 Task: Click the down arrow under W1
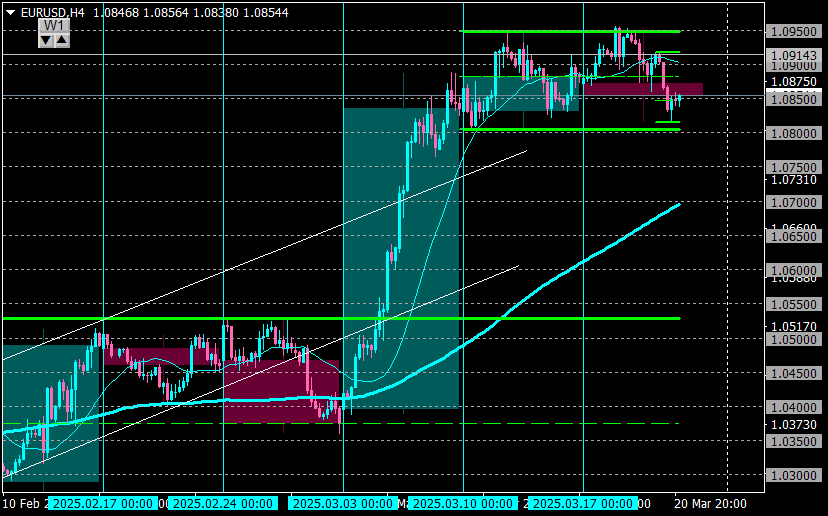45,40
